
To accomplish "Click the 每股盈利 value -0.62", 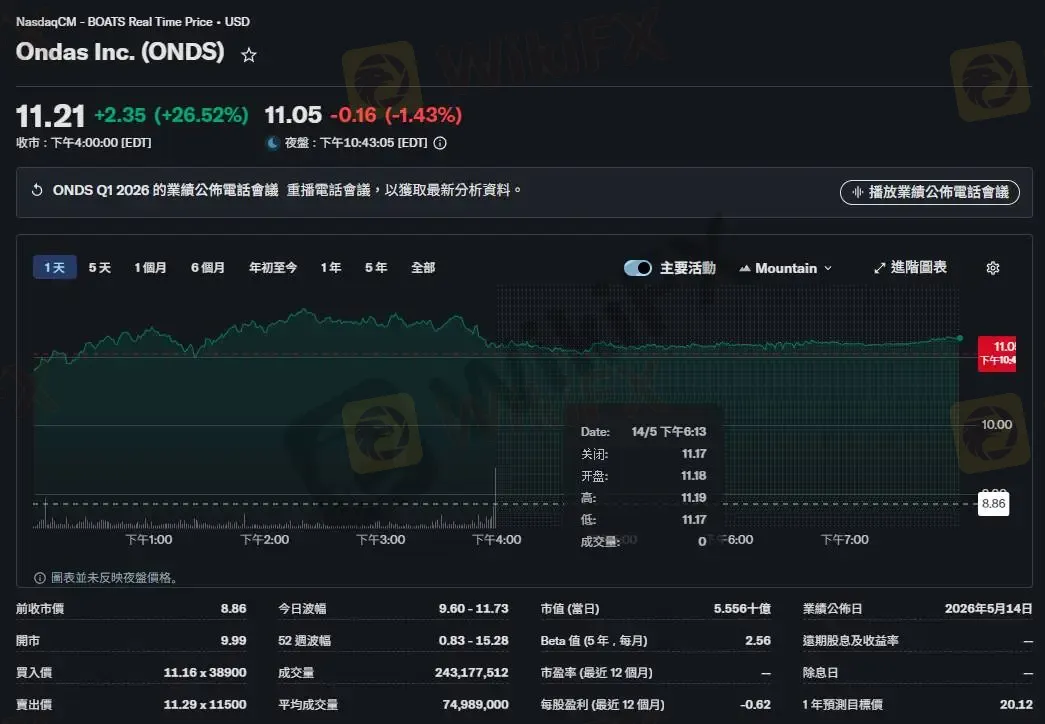I will [x=755, y=705].
